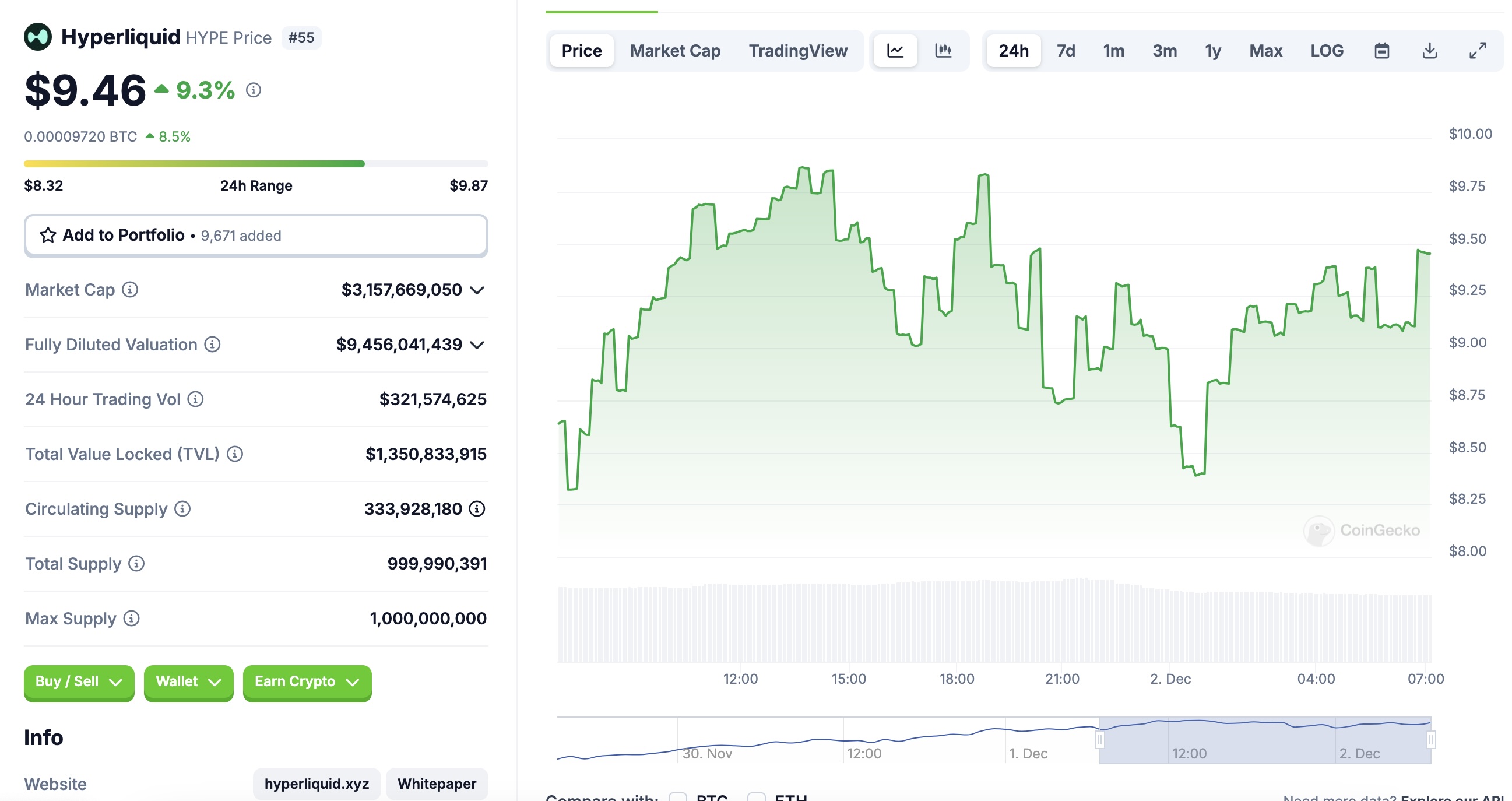This screenshot has width=1512, height=801.
Task: Switch to candlestick chart view
Action: pyautogui.click(x=943, y=51)
